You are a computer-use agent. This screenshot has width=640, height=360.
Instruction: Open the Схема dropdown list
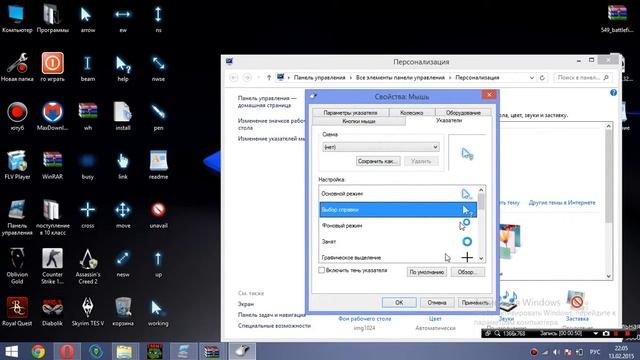380,147
